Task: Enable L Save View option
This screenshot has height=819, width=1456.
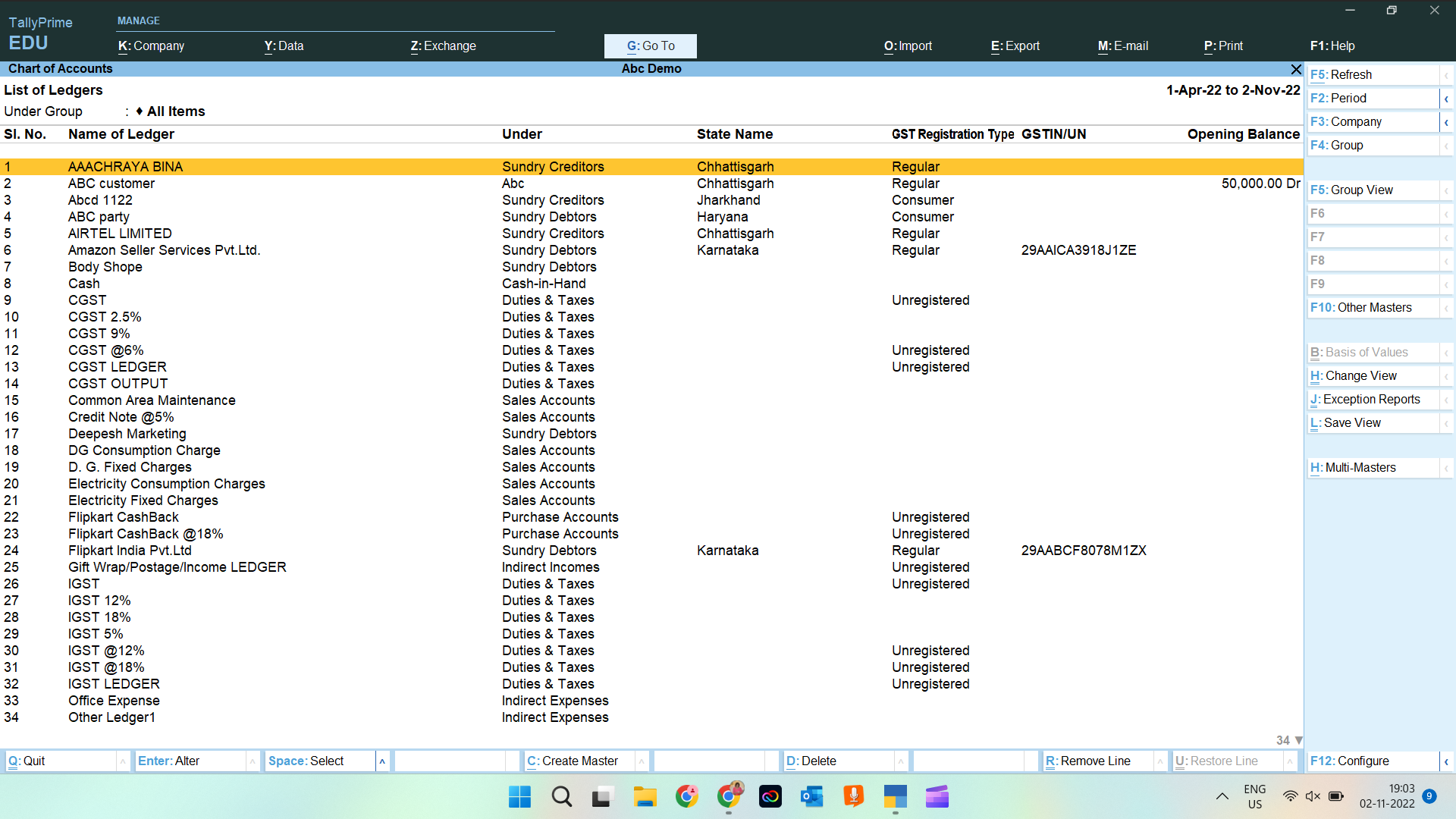Action: tap(1372, 422)
